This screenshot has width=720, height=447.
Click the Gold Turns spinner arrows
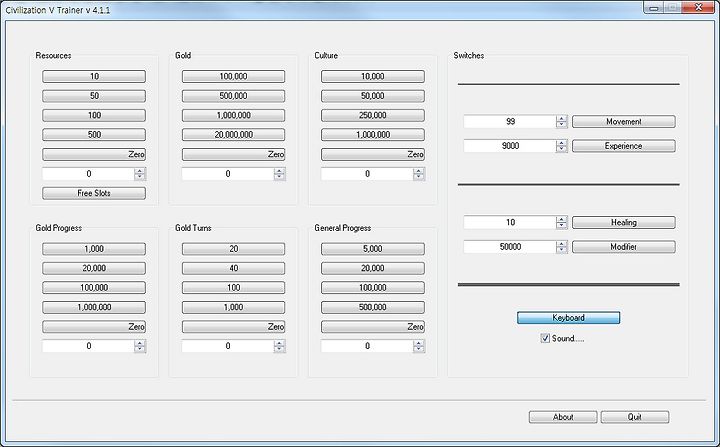pos(279,346)
